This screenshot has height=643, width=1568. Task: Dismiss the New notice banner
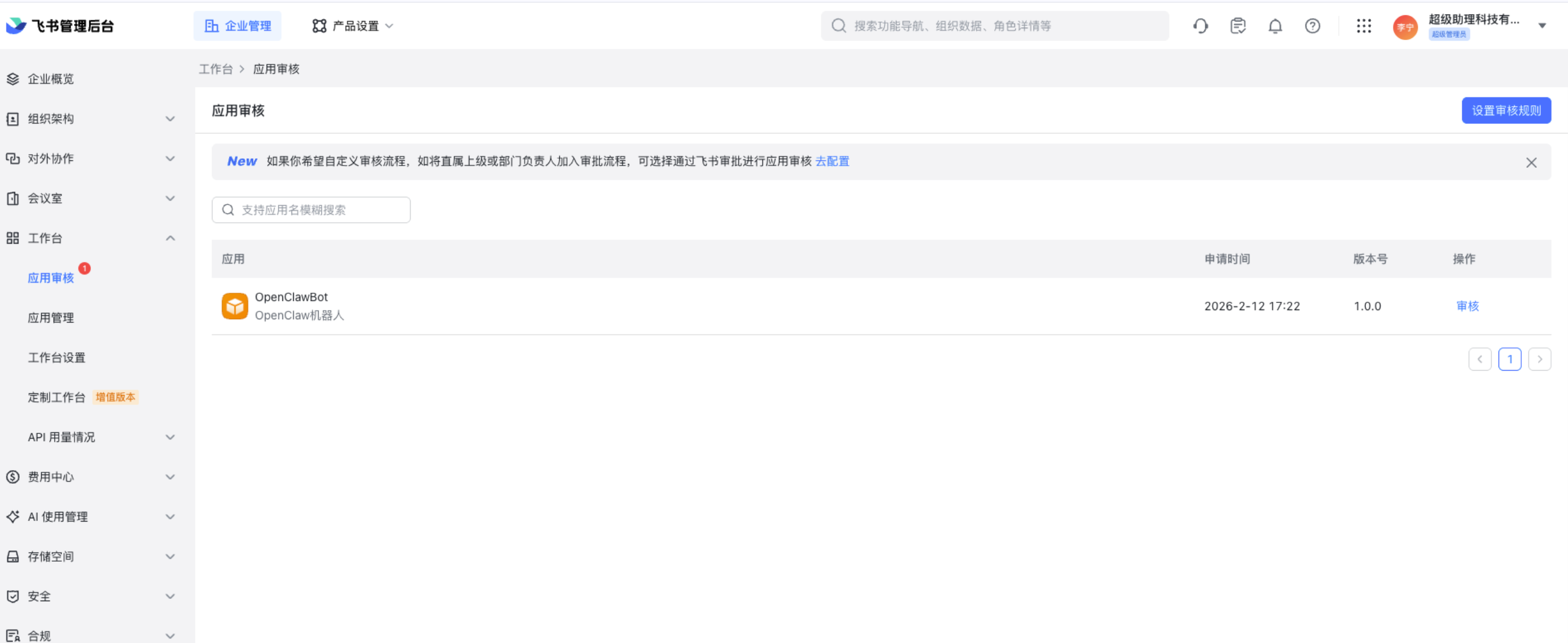pyautogui.click(x=1531, y=163)
